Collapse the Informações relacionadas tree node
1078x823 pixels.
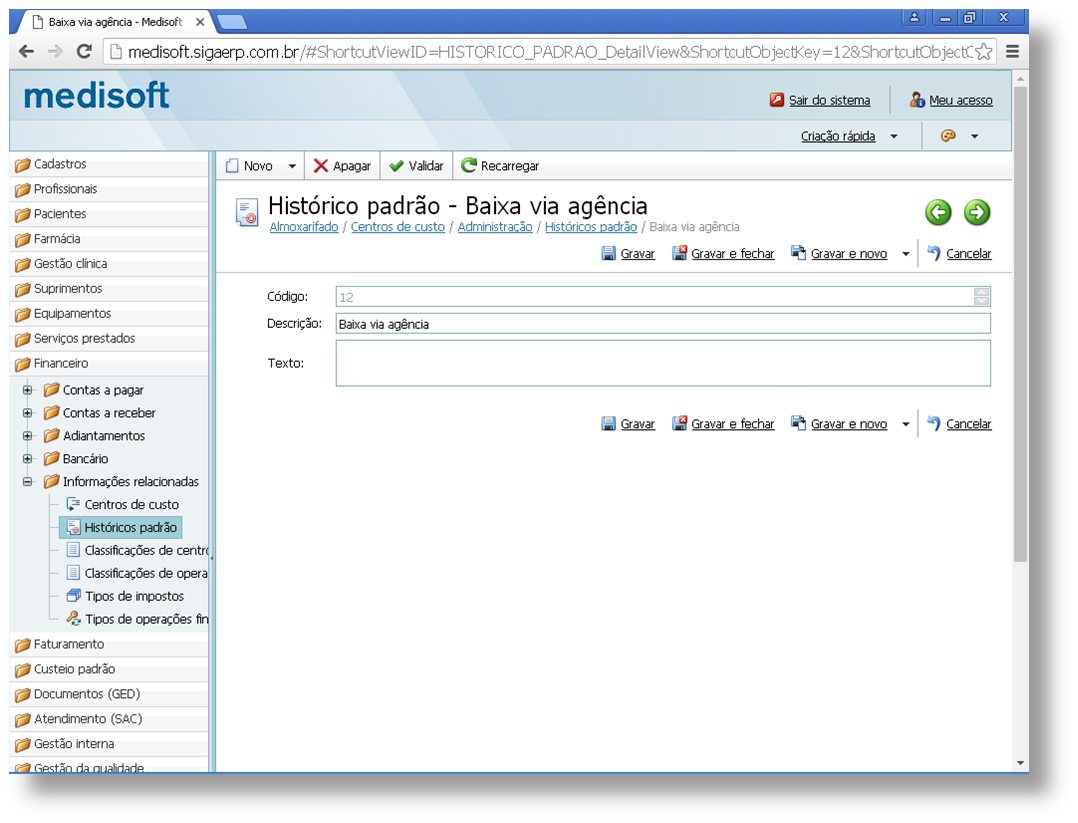[x=28, y=481]
